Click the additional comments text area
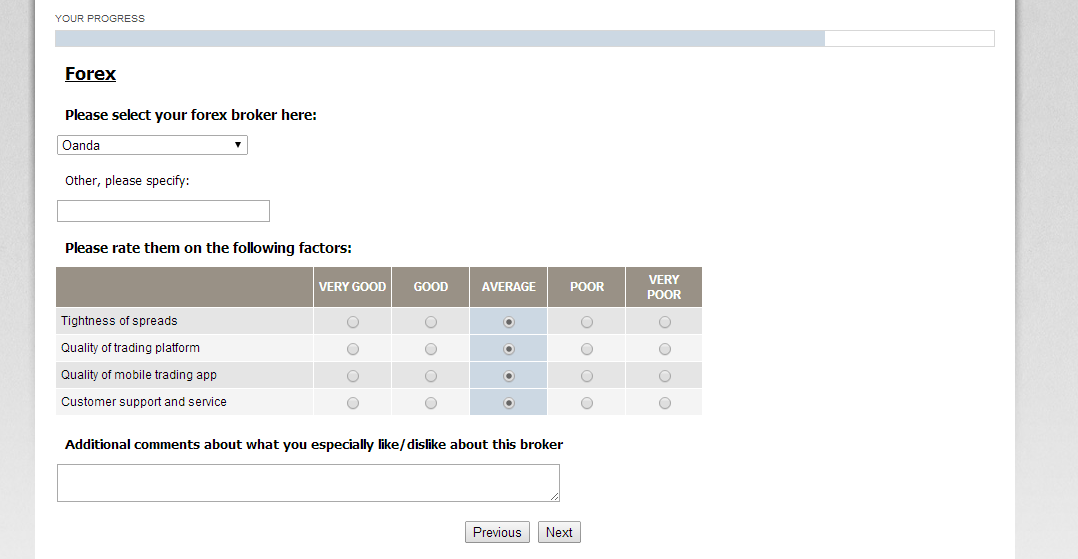The height and width of the screenshot is (559, 1078). click(308, 483)
